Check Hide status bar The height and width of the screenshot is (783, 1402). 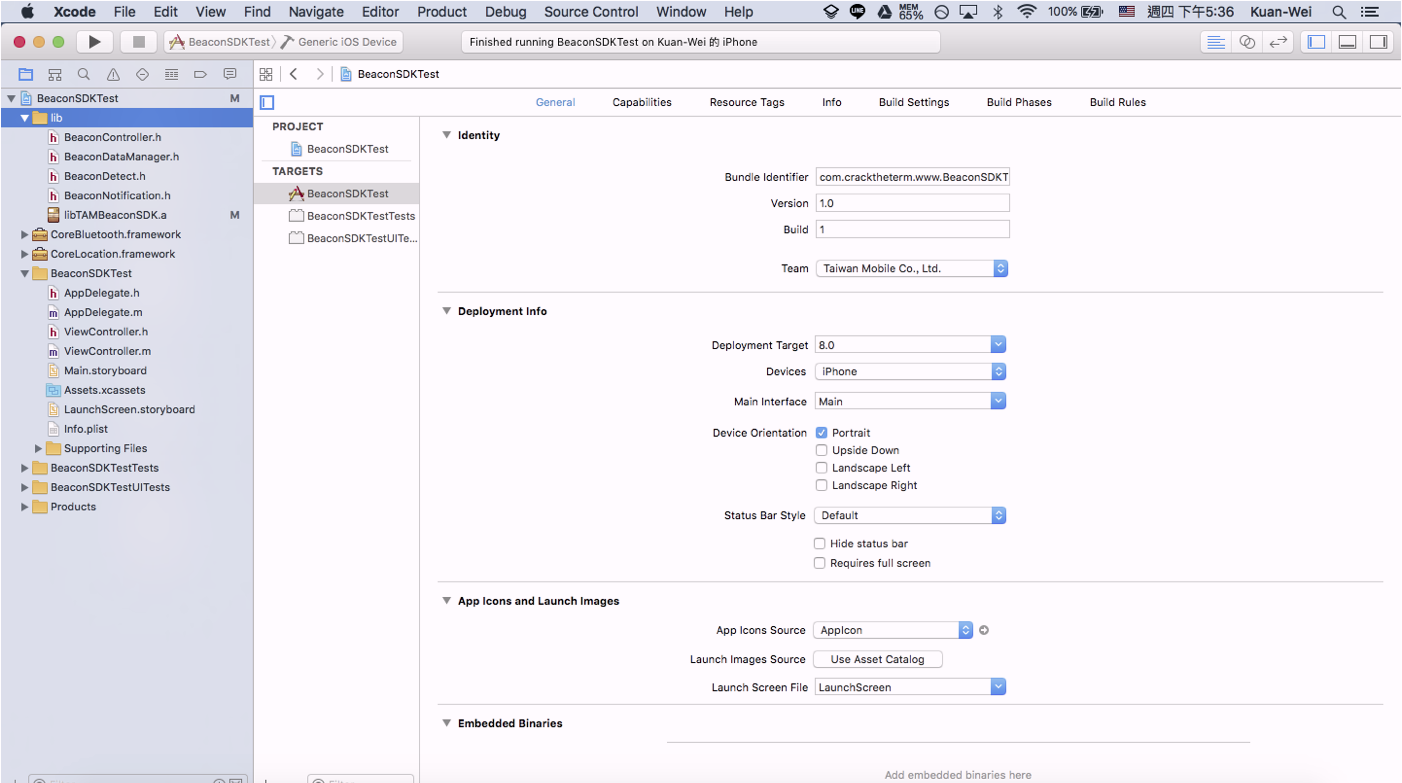tap(820, 544)
